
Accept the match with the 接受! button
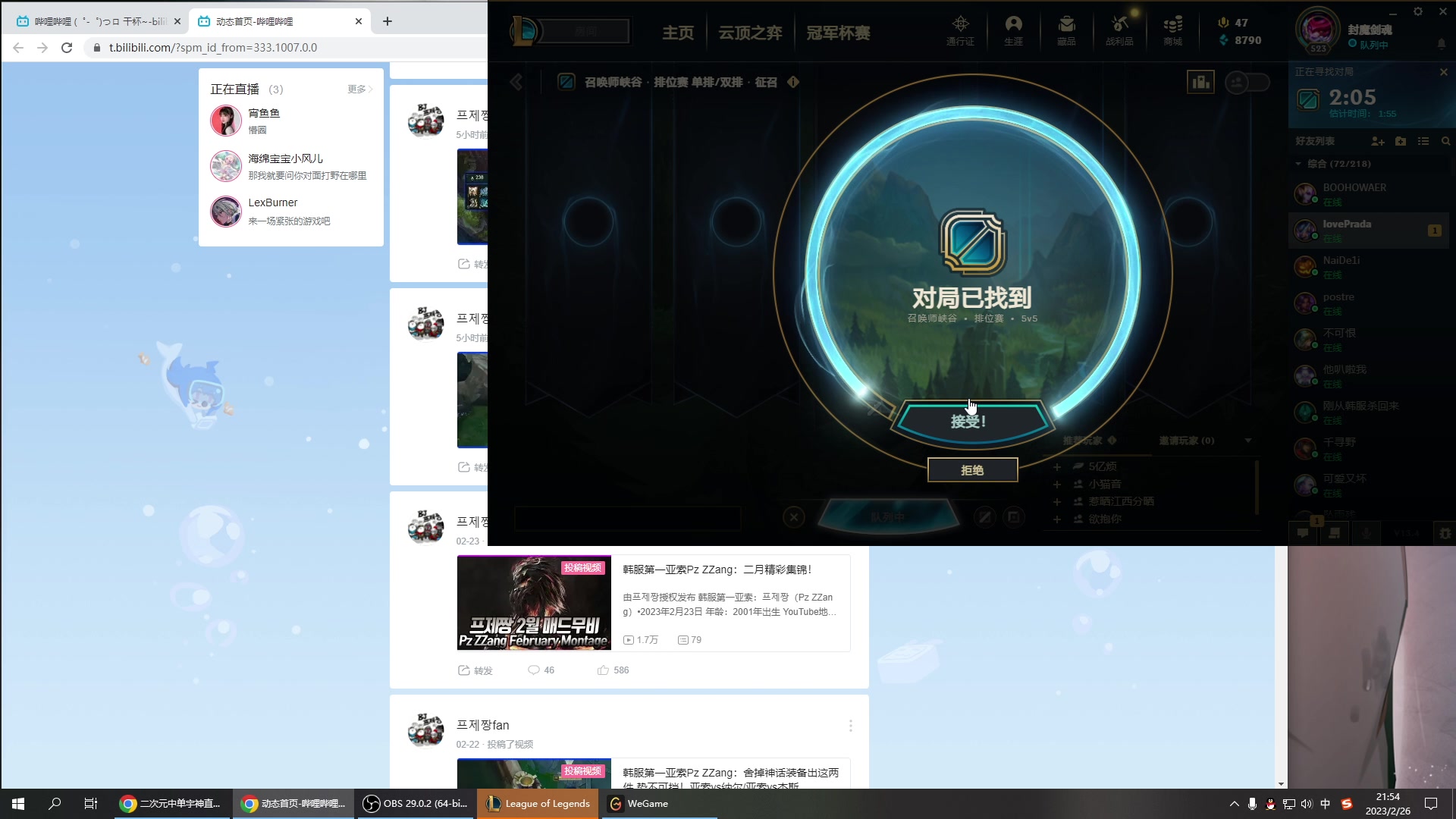click(971, 422)
